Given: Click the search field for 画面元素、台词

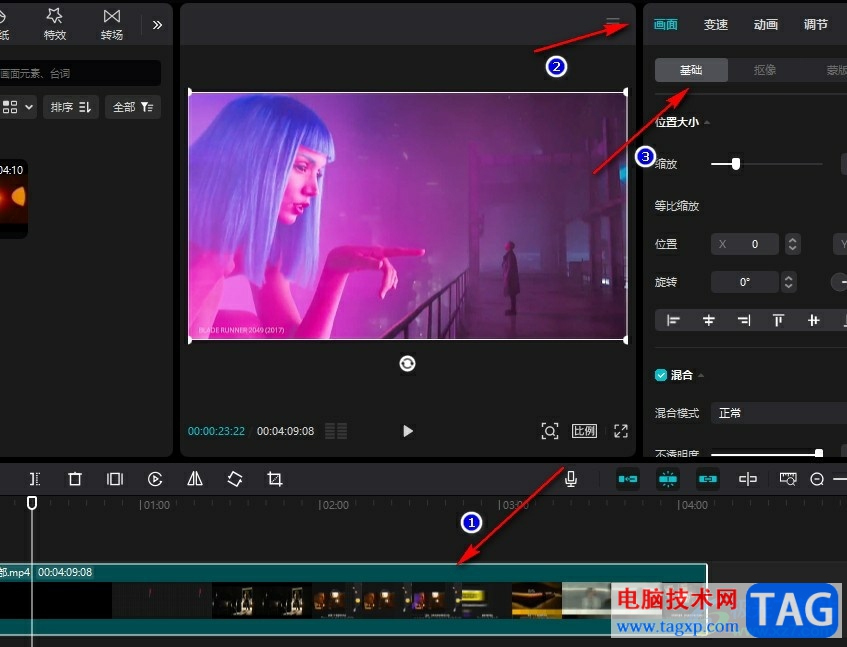Looking at the screenshot, I should 79,73.
